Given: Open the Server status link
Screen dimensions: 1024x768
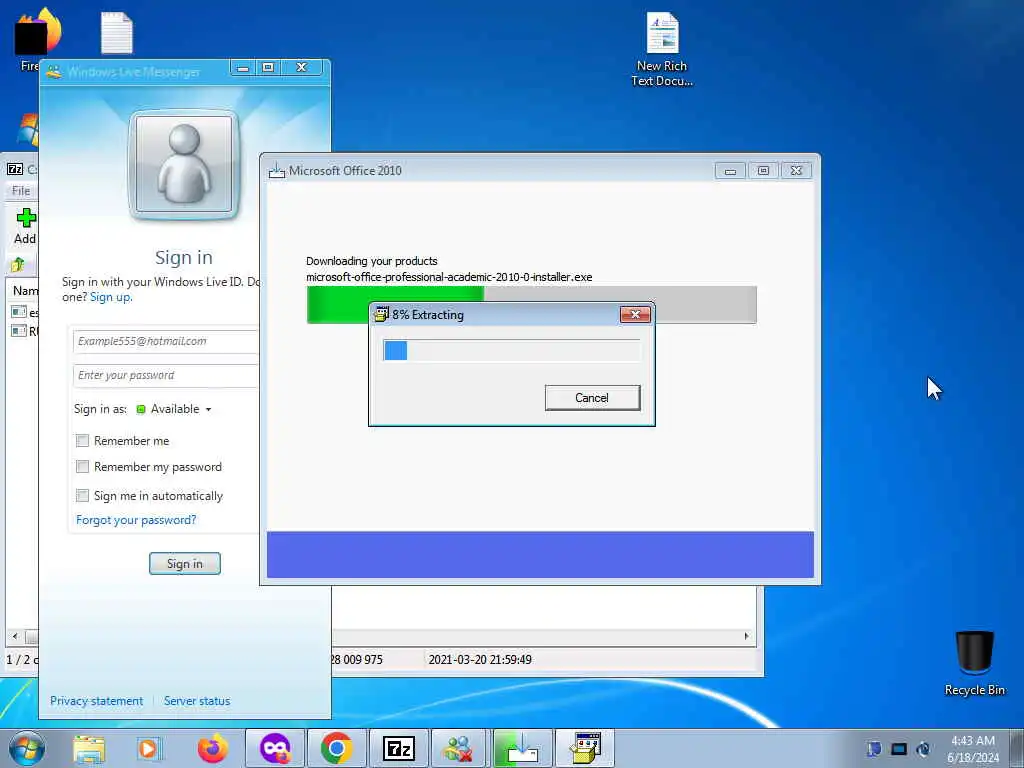Looking at the screenshot, I should [x=197, y=701].
